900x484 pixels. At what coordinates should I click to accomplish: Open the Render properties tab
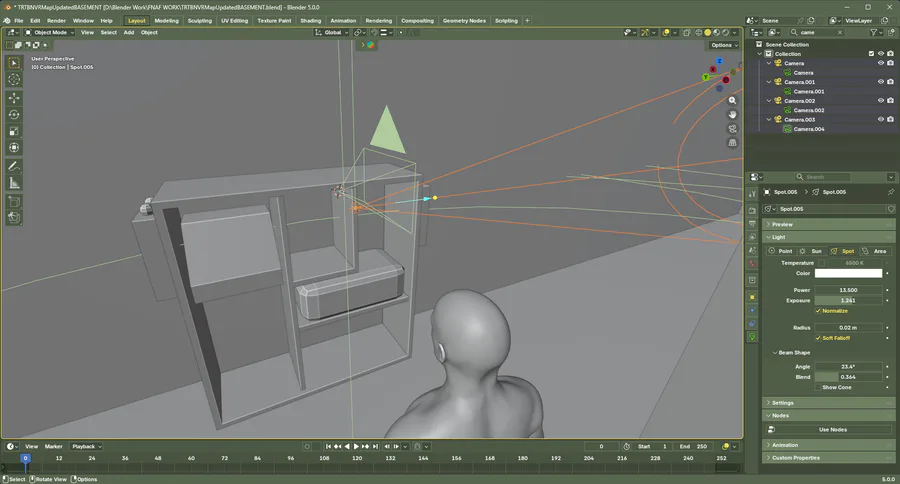click(x=752, y=211)
